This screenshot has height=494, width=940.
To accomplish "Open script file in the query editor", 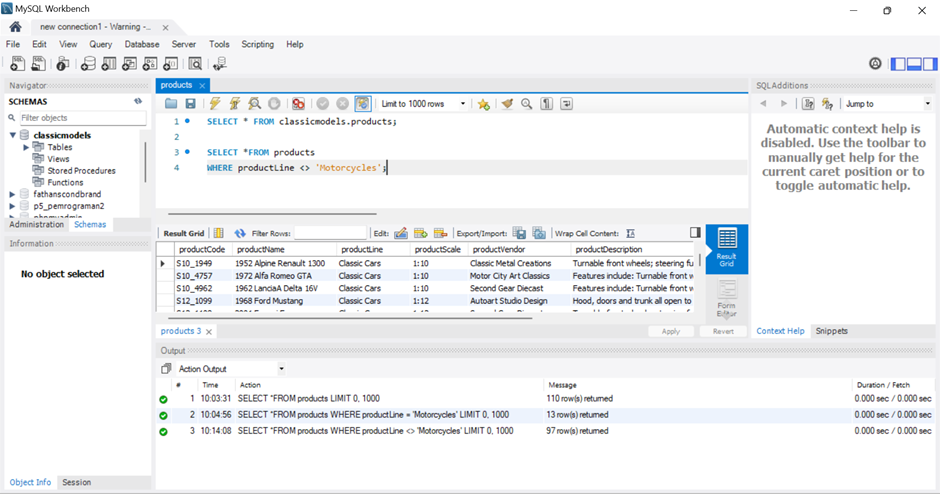I will (x=171, y=104).
